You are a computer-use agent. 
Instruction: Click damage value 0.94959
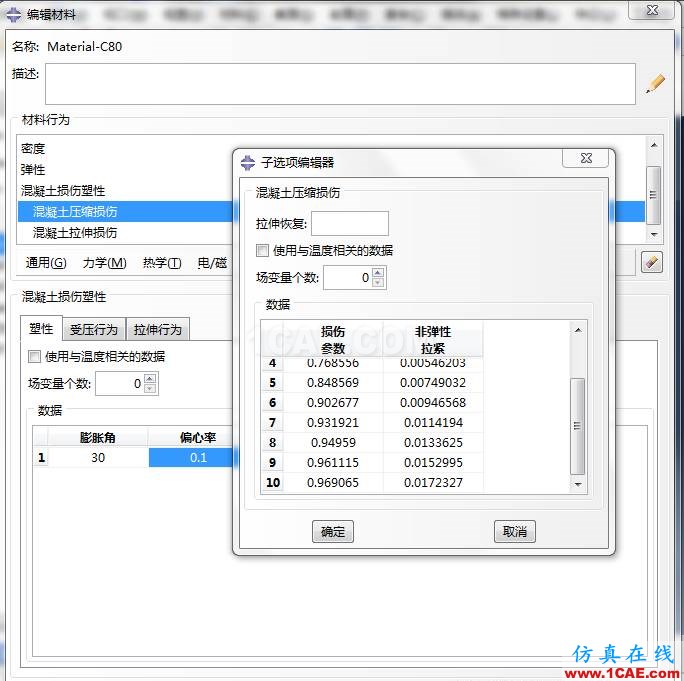[333, 443]
